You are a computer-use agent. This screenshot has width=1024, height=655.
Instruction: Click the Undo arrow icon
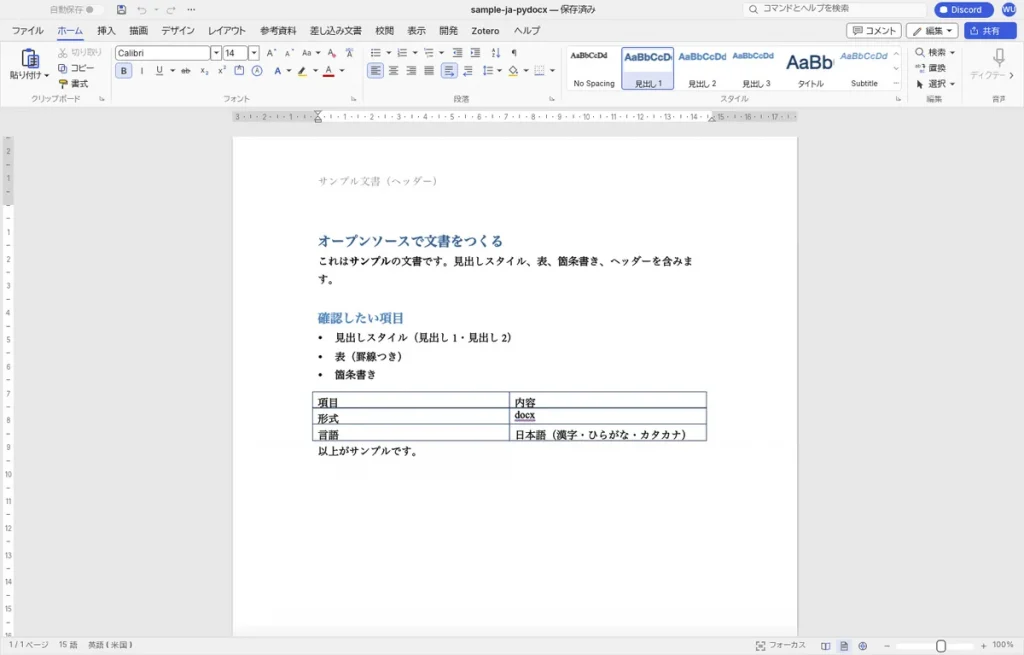tap(142, 10)
